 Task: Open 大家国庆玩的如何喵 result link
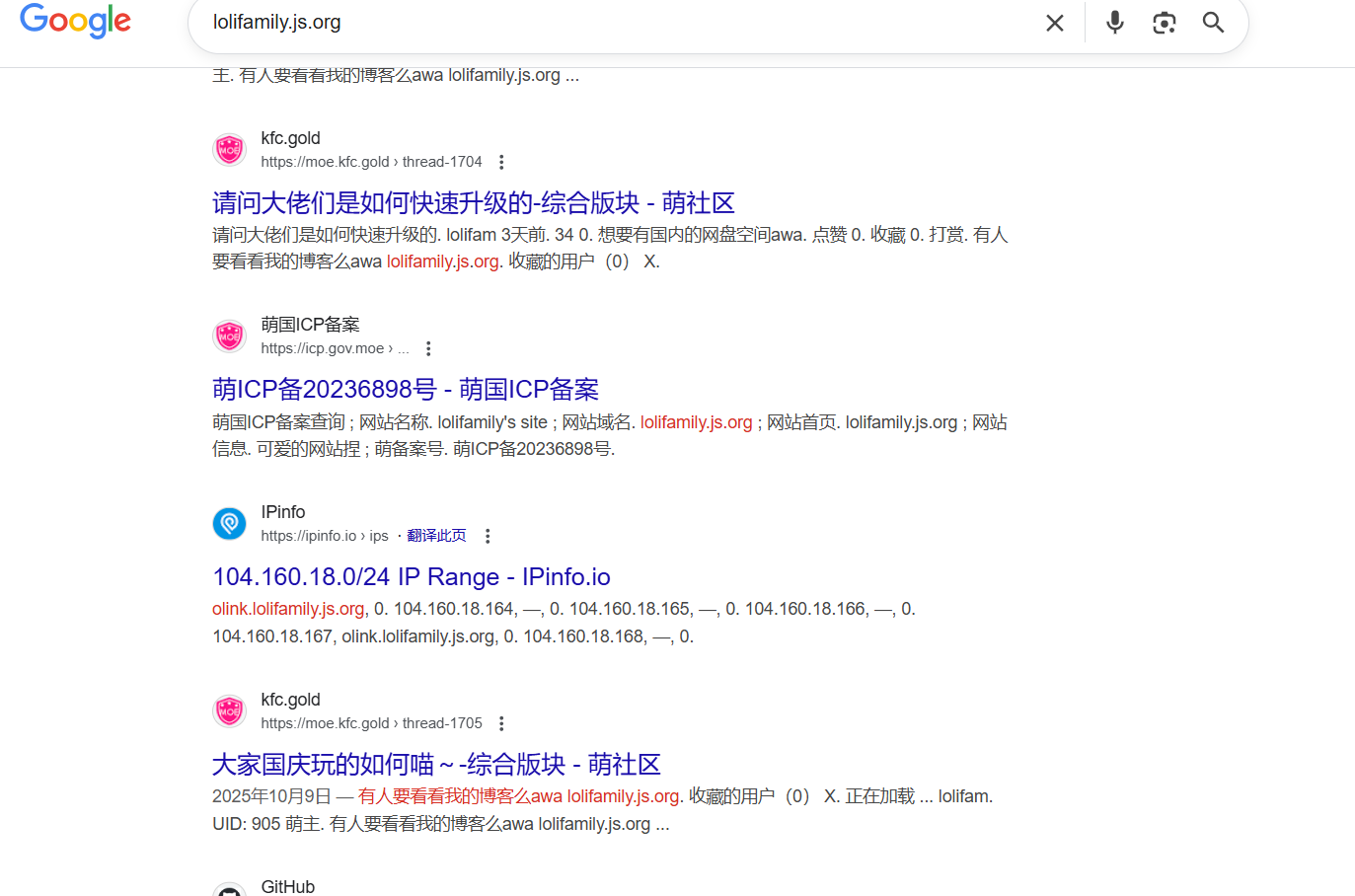pyautogui.click(x=435, y=765)
